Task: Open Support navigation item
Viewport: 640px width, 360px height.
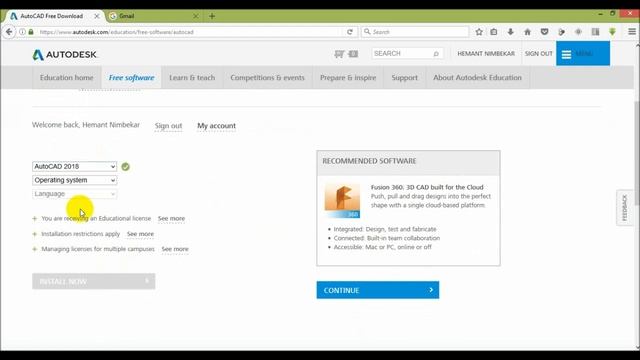Action: tap(404, 78)
